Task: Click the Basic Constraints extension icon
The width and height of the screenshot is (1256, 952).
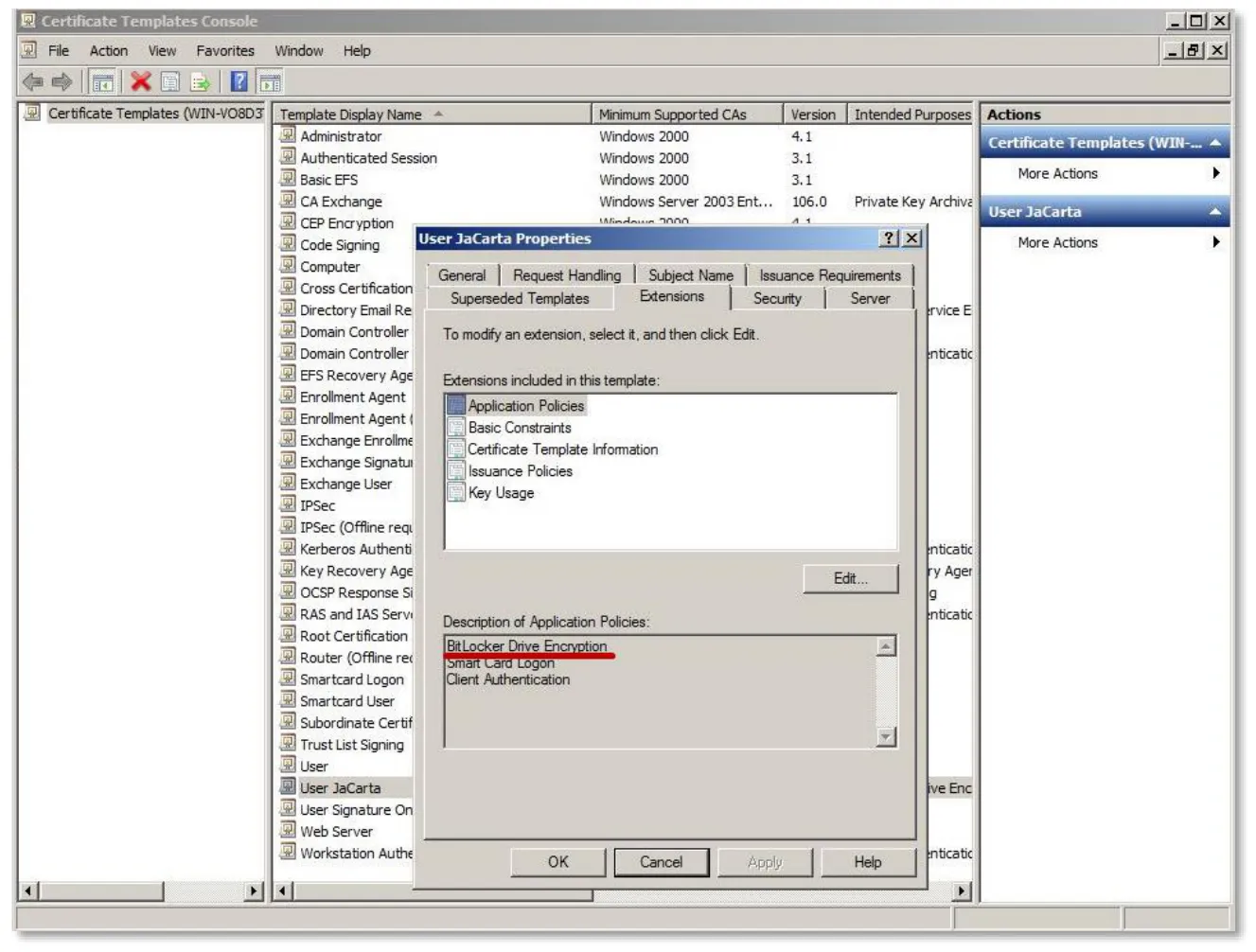Action: click(x=456, y=427)
